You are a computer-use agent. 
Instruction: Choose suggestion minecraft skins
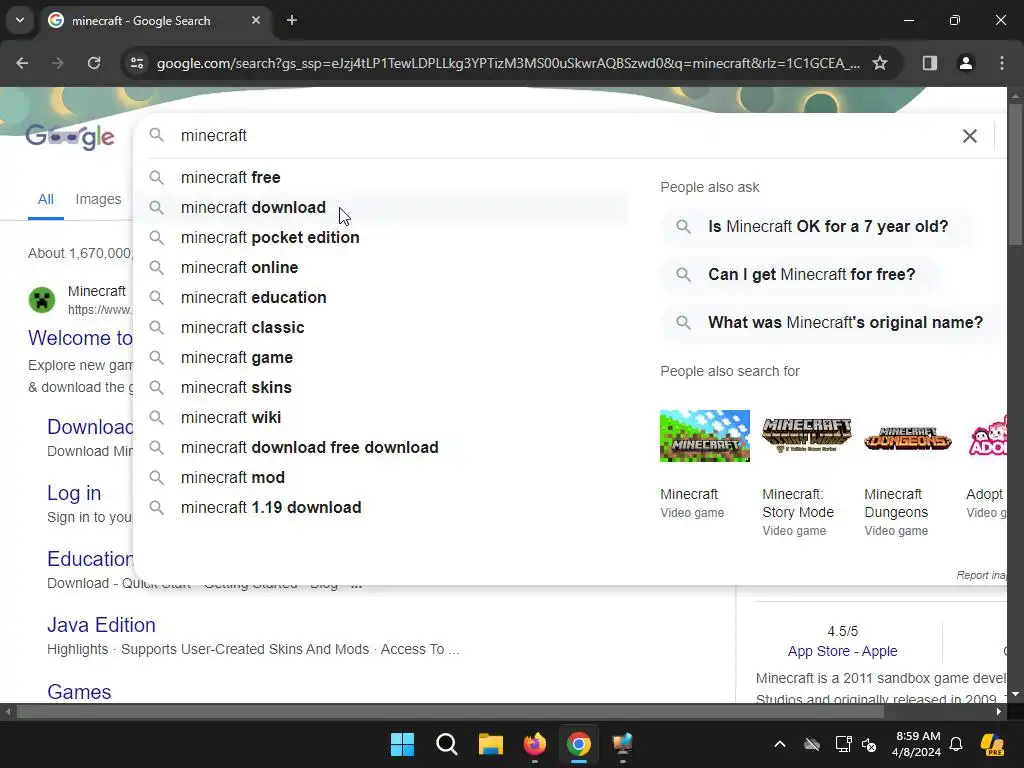(x=380, y=388)
